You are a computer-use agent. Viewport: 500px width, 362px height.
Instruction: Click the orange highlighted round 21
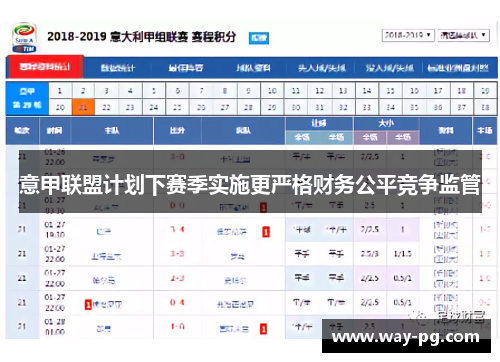pyautogui.click(x=83, y=107)
